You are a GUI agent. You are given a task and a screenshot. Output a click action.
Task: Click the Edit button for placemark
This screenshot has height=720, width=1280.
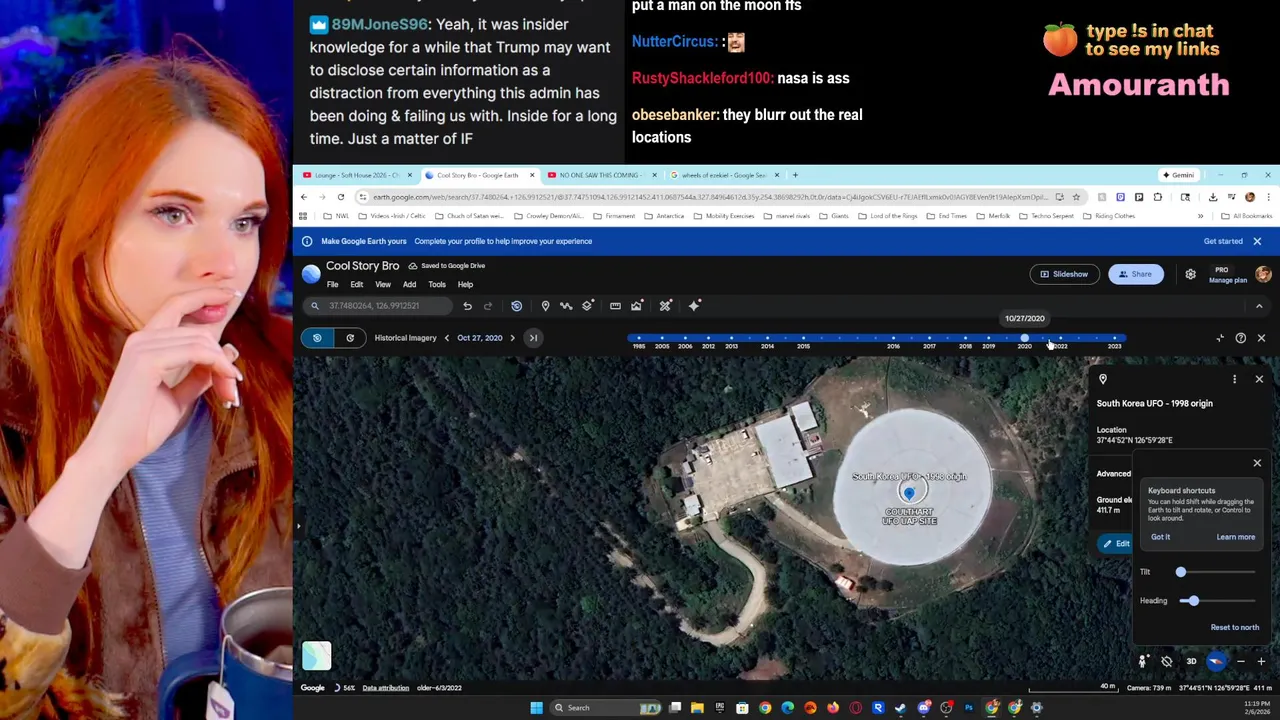click(1116, 544)
